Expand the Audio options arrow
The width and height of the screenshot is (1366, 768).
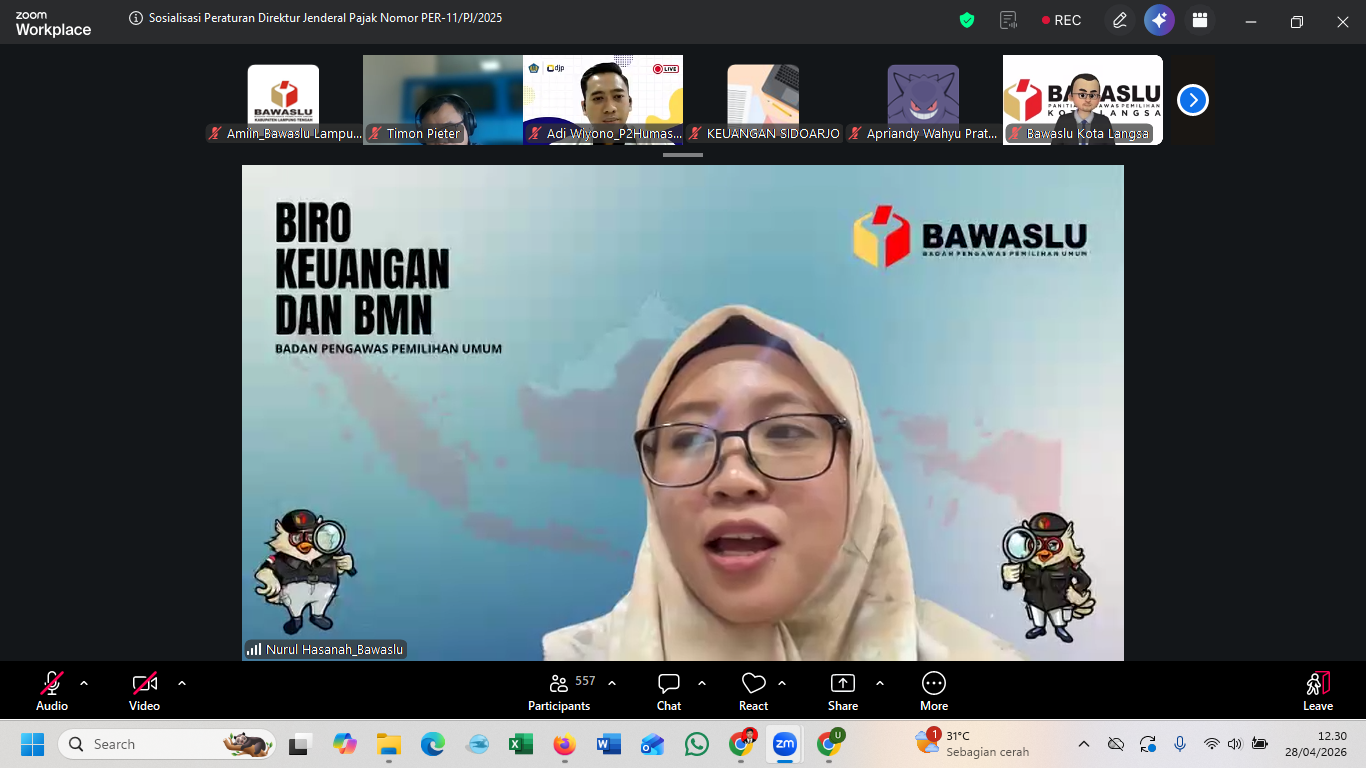(x=84, y=683)
